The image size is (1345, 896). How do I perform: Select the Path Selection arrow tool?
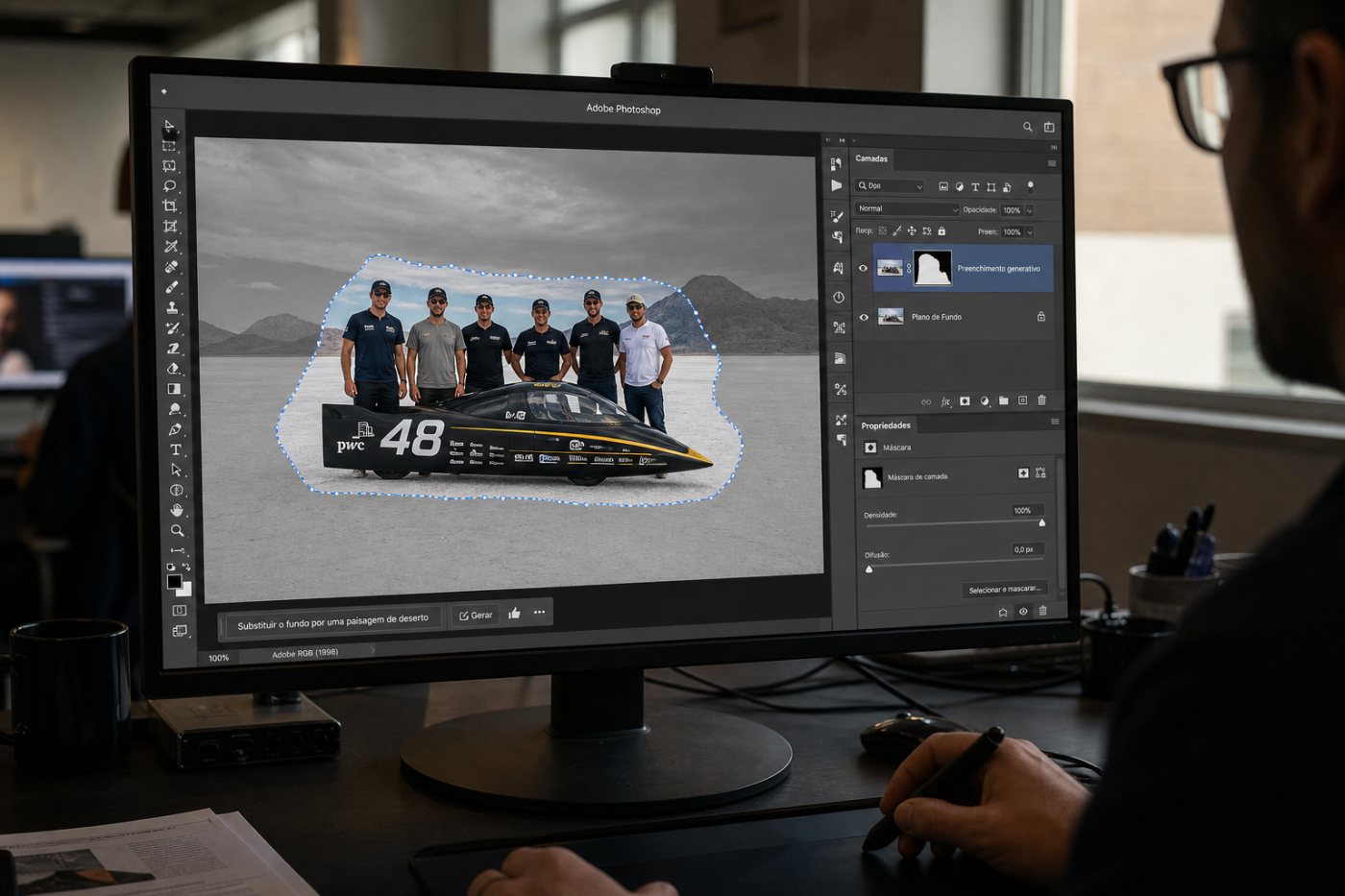(176, 470)
